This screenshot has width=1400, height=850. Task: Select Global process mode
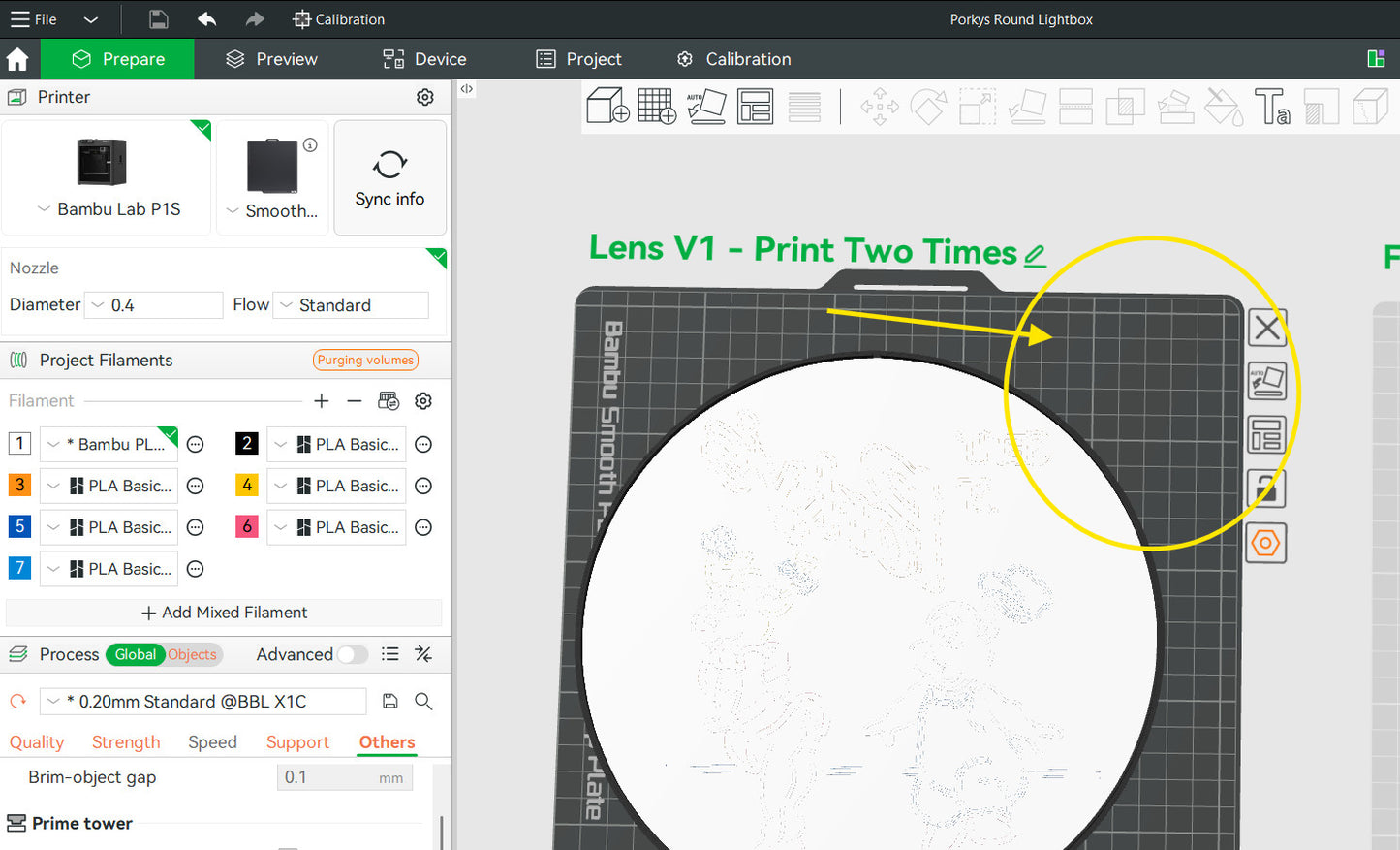[136, 655]
